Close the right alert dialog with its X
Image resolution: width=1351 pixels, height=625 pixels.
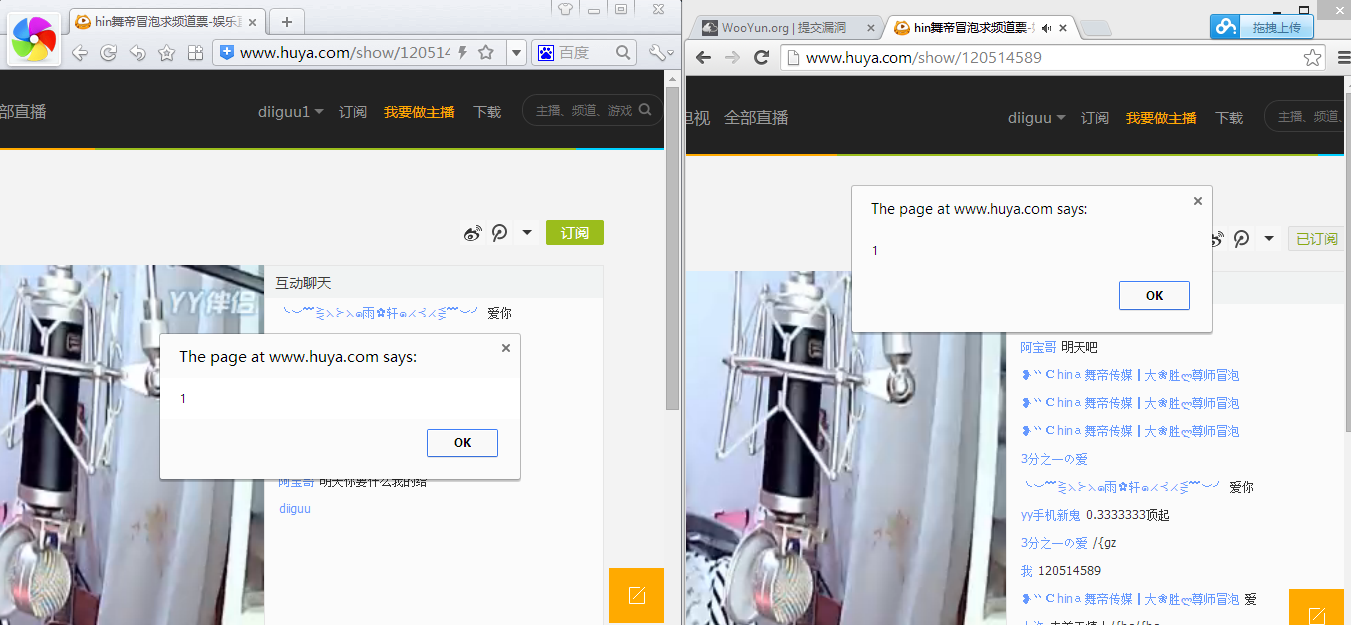click(x=1197, y=201)
